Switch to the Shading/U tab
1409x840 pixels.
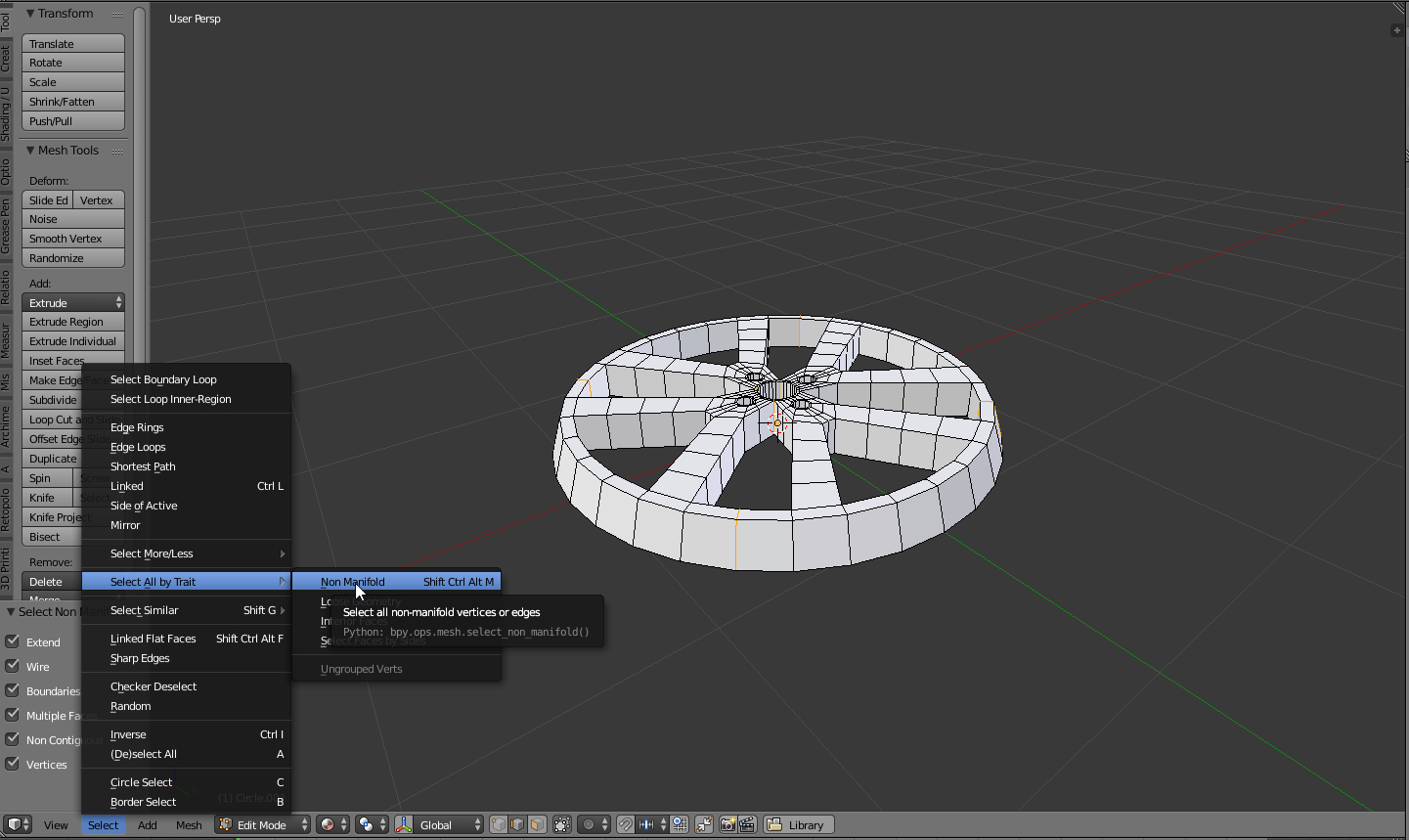click(x=6, y=114)
